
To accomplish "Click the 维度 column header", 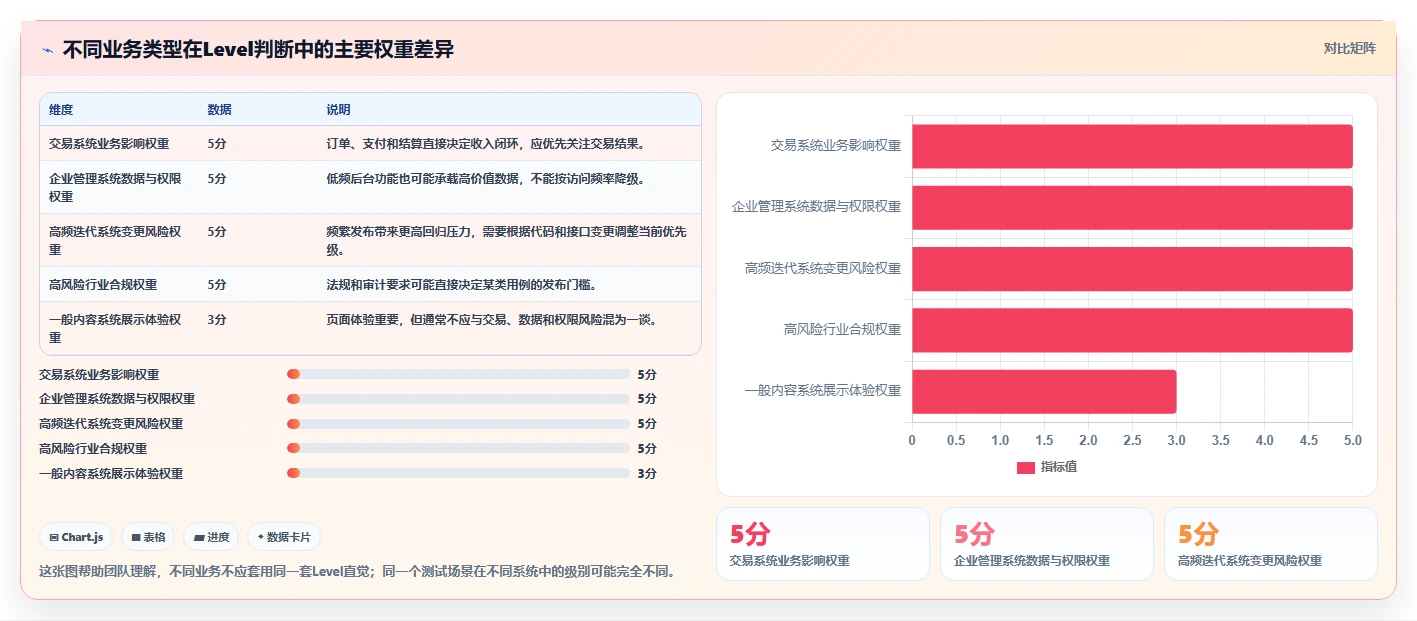I will pyautogui.click(x=61, y=110).
